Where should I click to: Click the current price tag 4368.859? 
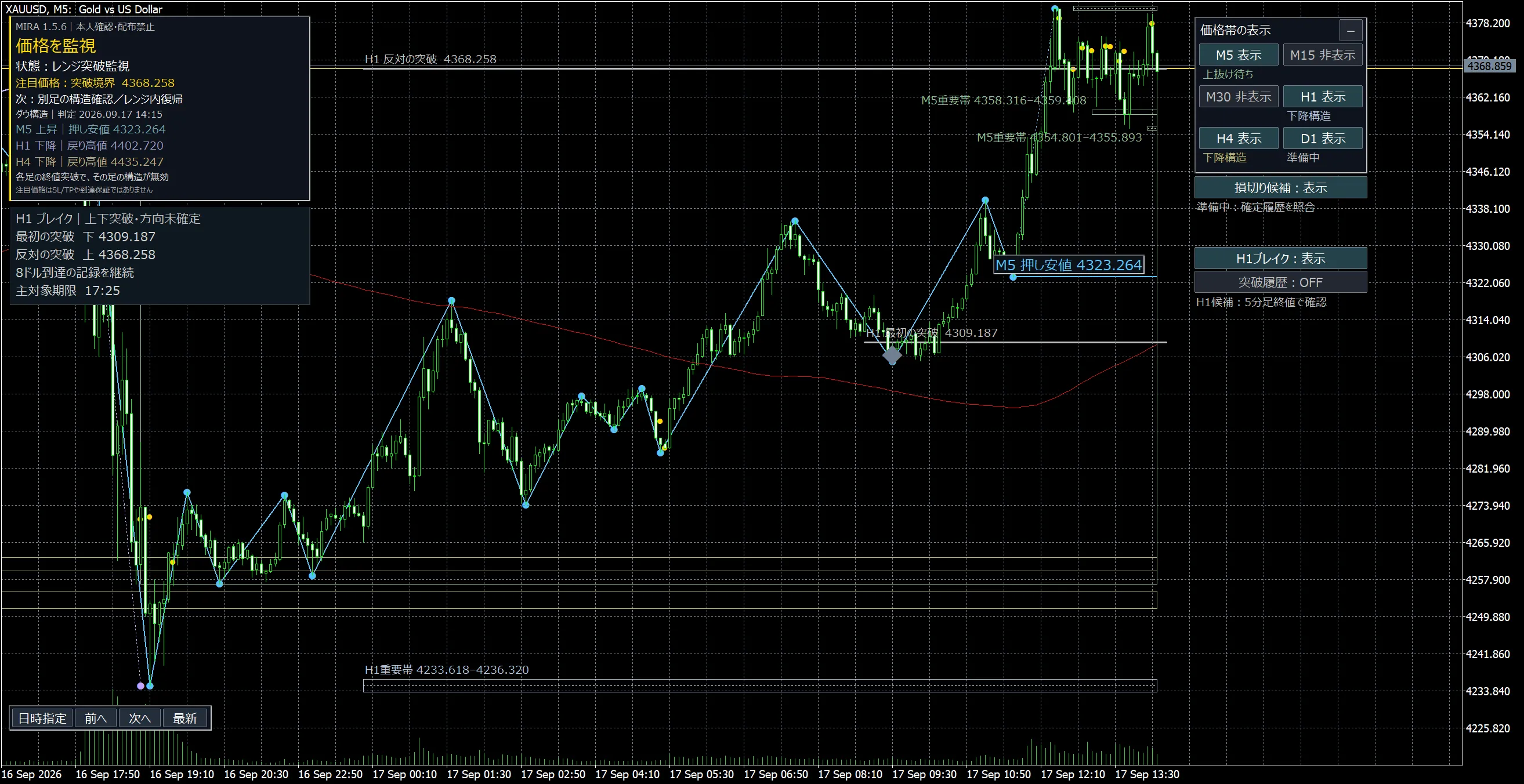(1489, 66)
